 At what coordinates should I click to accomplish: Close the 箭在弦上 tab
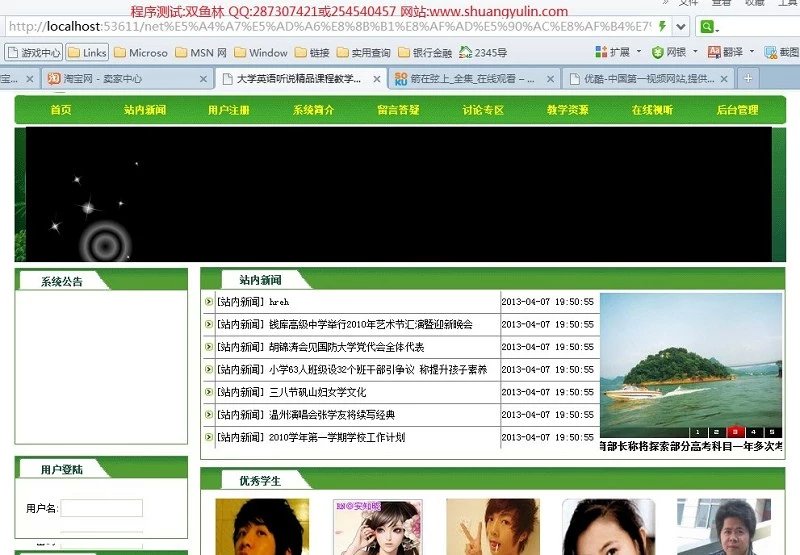(550, 79)
